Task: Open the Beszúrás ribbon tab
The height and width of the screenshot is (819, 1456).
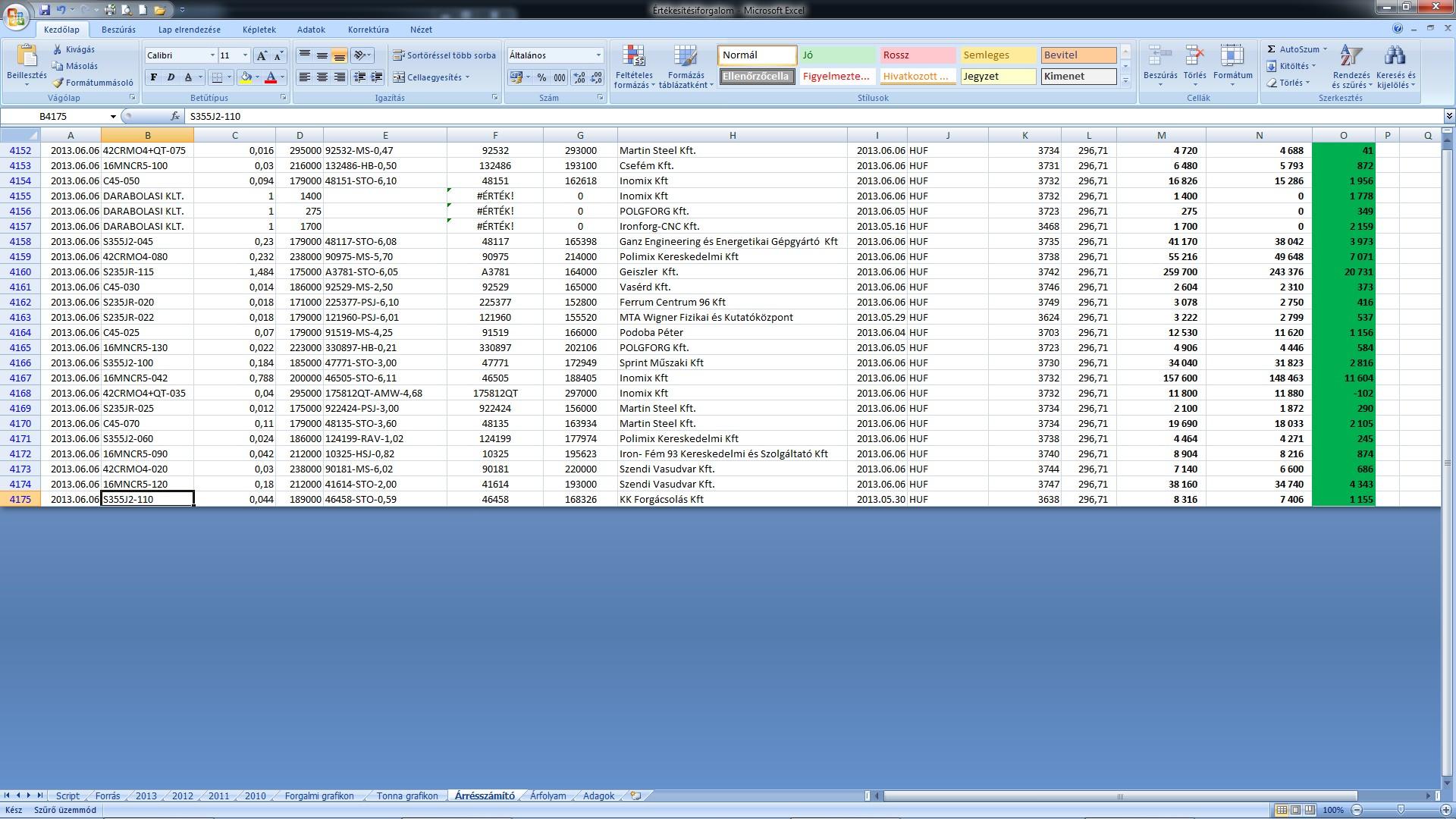Action: (x=118, y=30)
